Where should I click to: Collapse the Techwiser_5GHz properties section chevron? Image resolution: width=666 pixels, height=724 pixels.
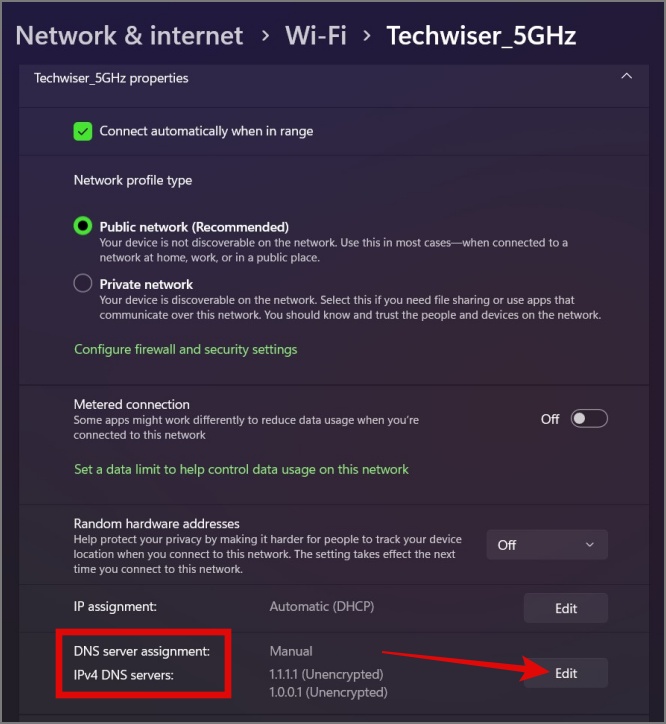pyautogui.click(x=626, y=76)
